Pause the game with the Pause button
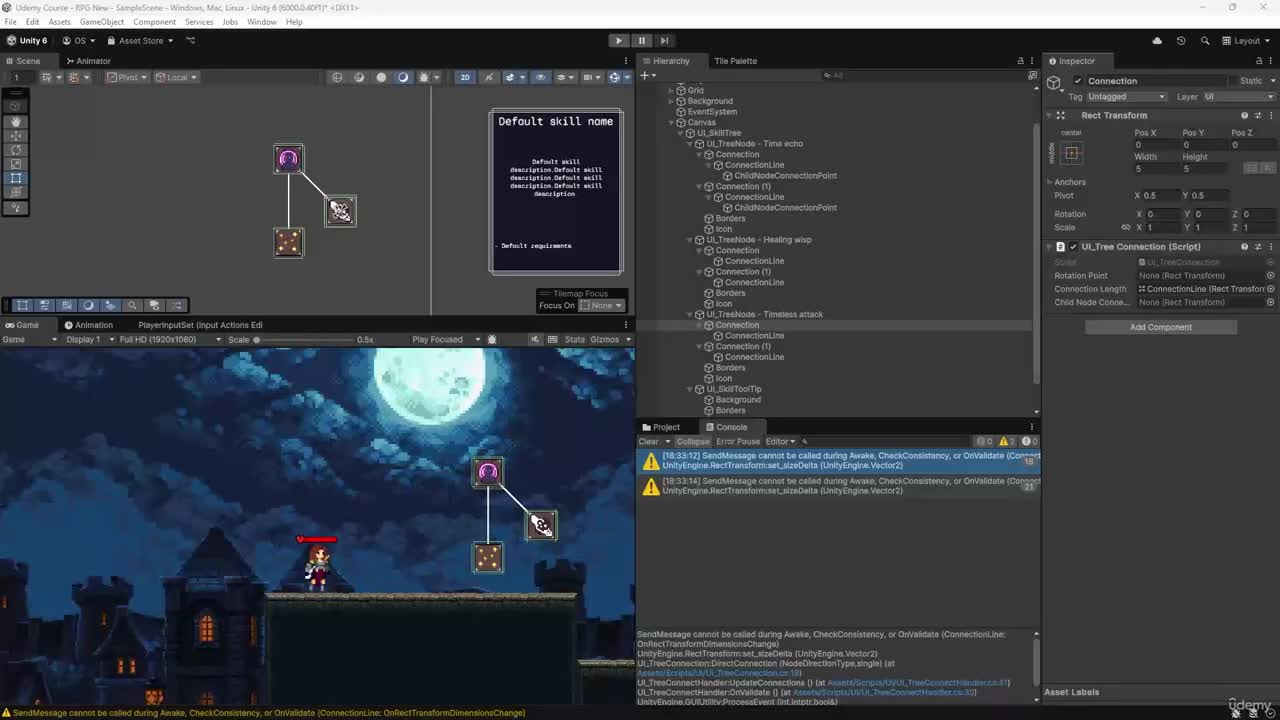1280x720 pixels. [x=642, y=41]
